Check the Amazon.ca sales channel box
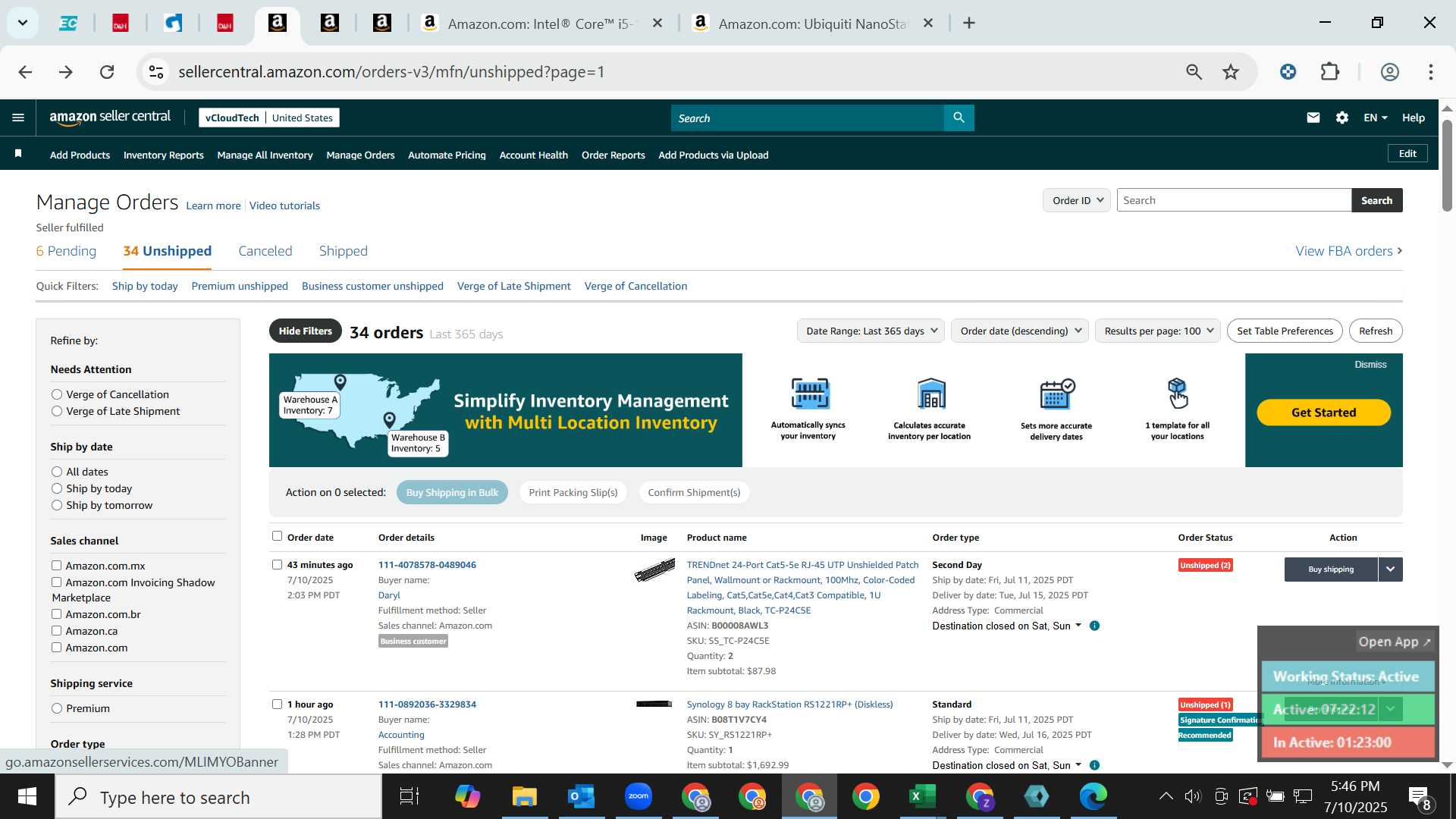1456x819 pixels. click(x=56, y=630)
